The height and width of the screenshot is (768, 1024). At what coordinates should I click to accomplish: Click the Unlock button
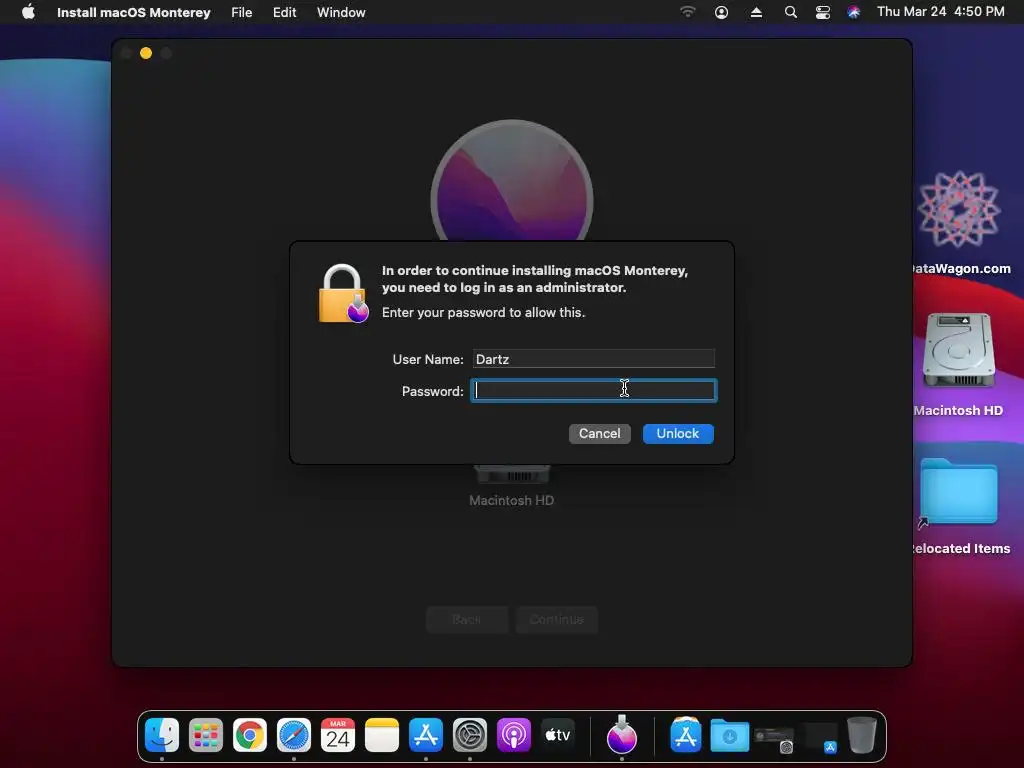click(677, 434)
